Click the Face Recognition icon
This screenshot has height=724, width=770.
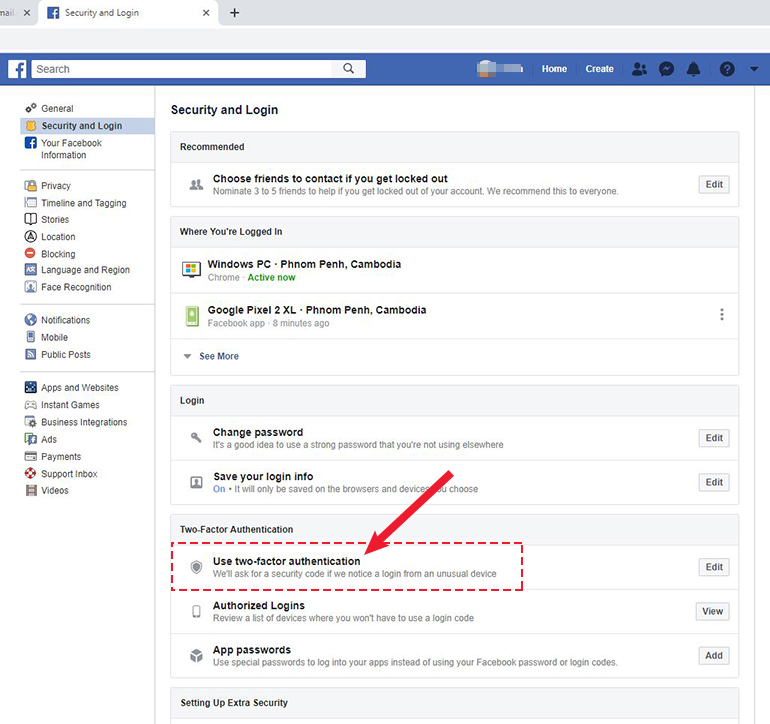coord(30,286)
